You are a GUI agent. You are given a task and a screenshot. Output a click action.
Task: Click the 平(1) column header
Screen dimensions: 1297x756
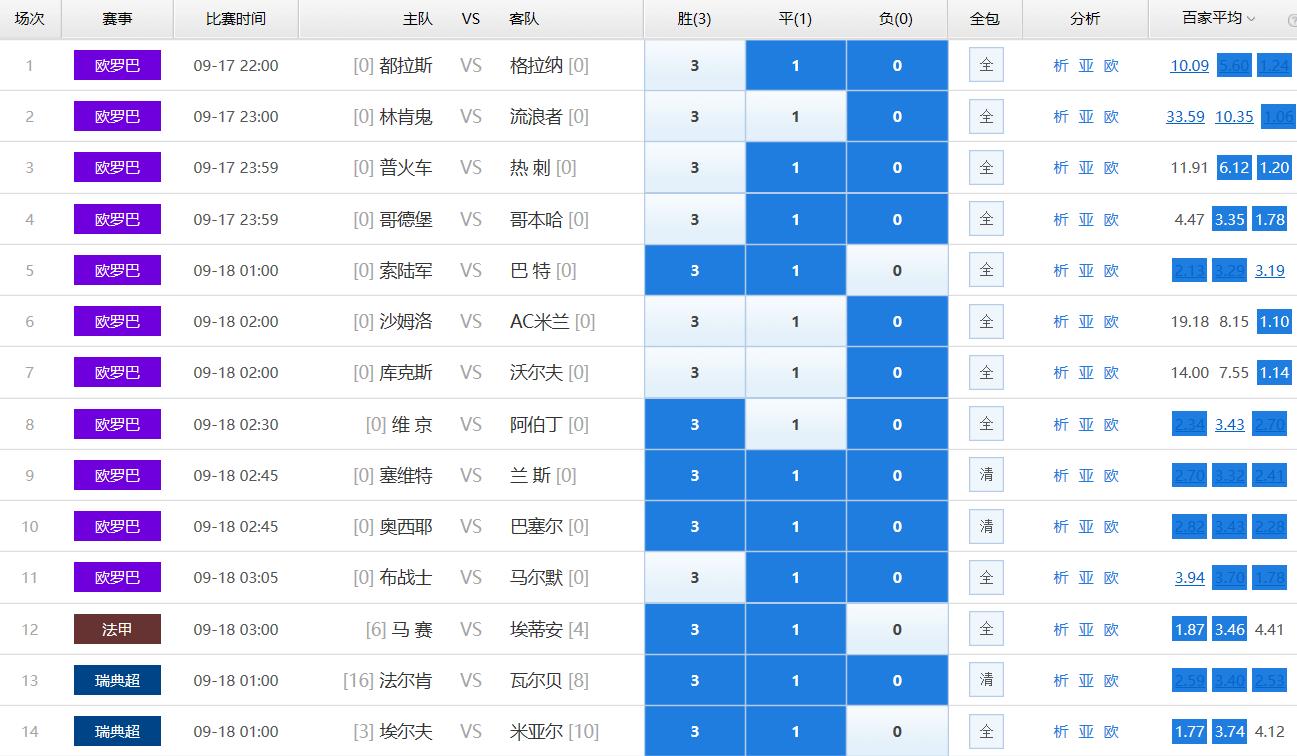795,19
